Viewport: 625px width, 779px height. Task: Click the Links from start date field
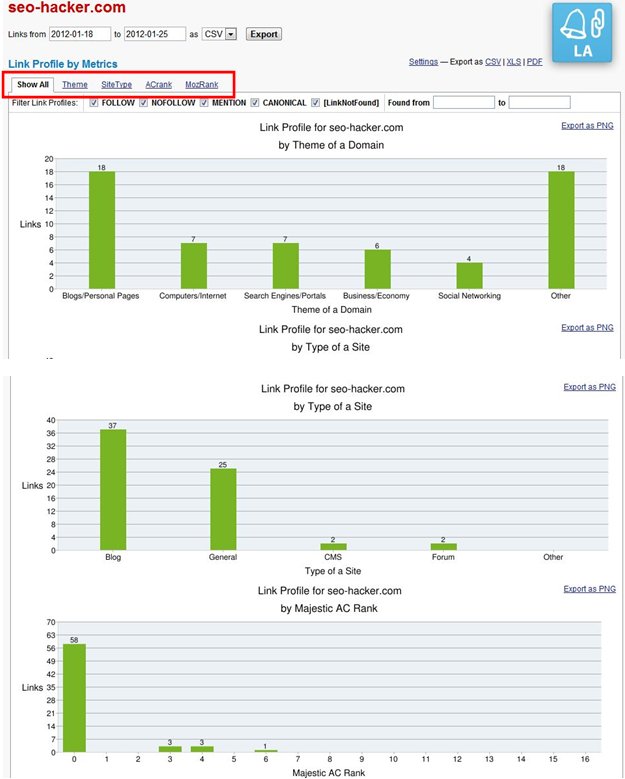point(79,34)
